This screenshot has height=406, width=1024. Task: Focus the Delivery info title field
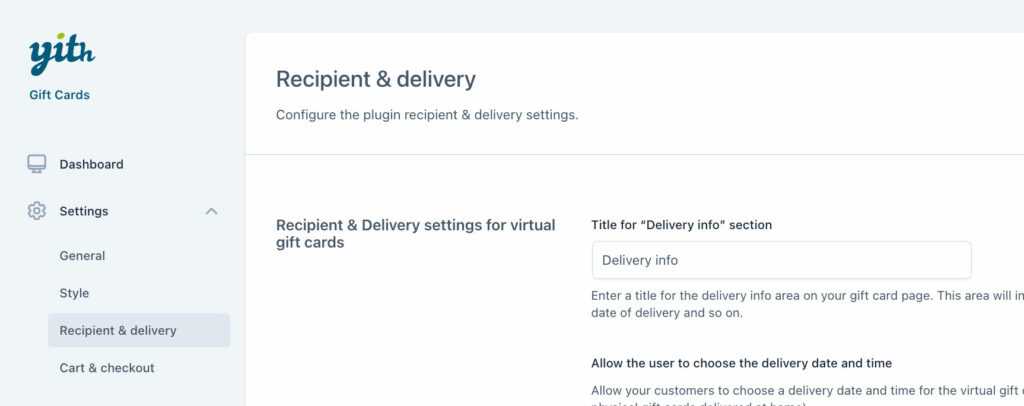(782, 260)
